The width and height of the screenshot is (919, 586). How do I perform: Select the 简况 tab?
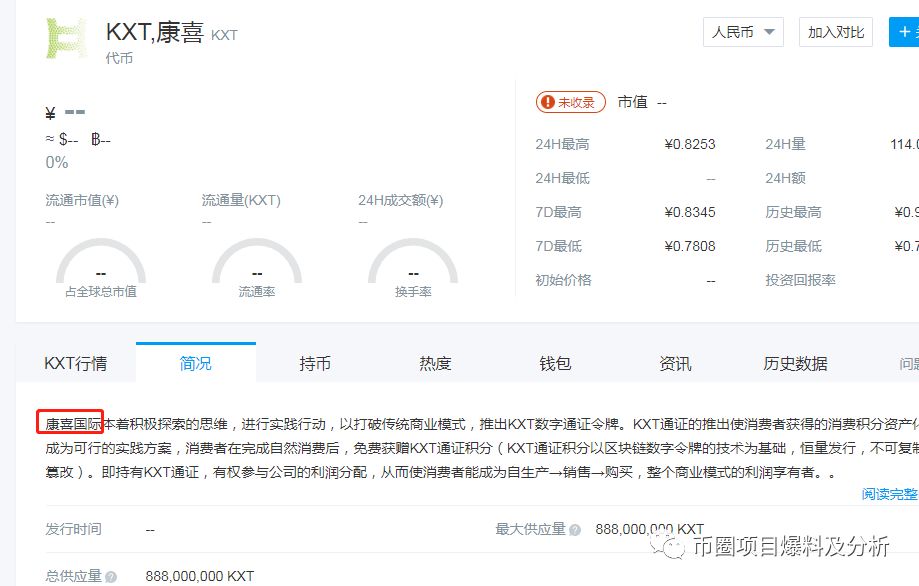(196, 363)
